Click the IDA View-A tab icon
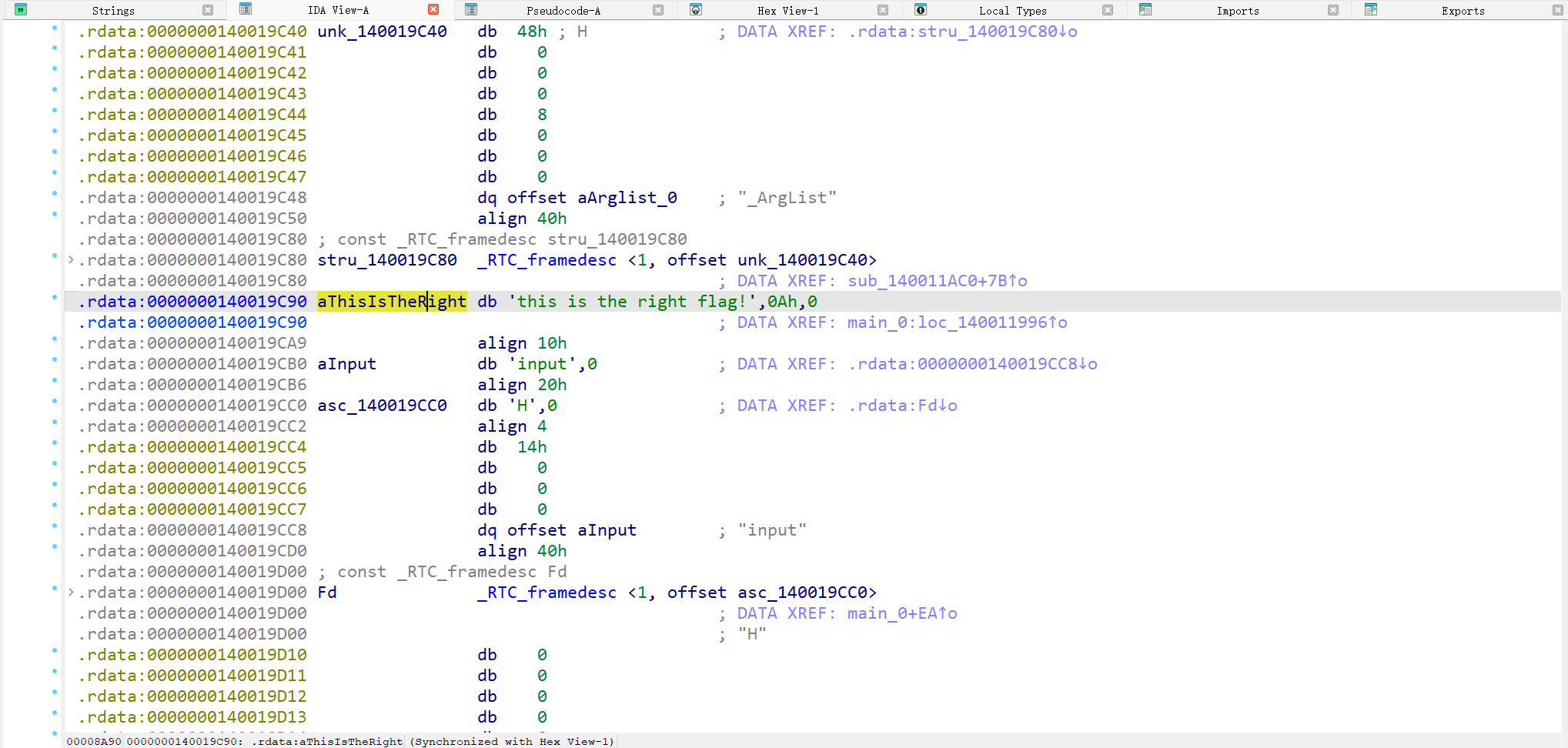The height and width of the screenshot is (748, 1568). [246, 9]
